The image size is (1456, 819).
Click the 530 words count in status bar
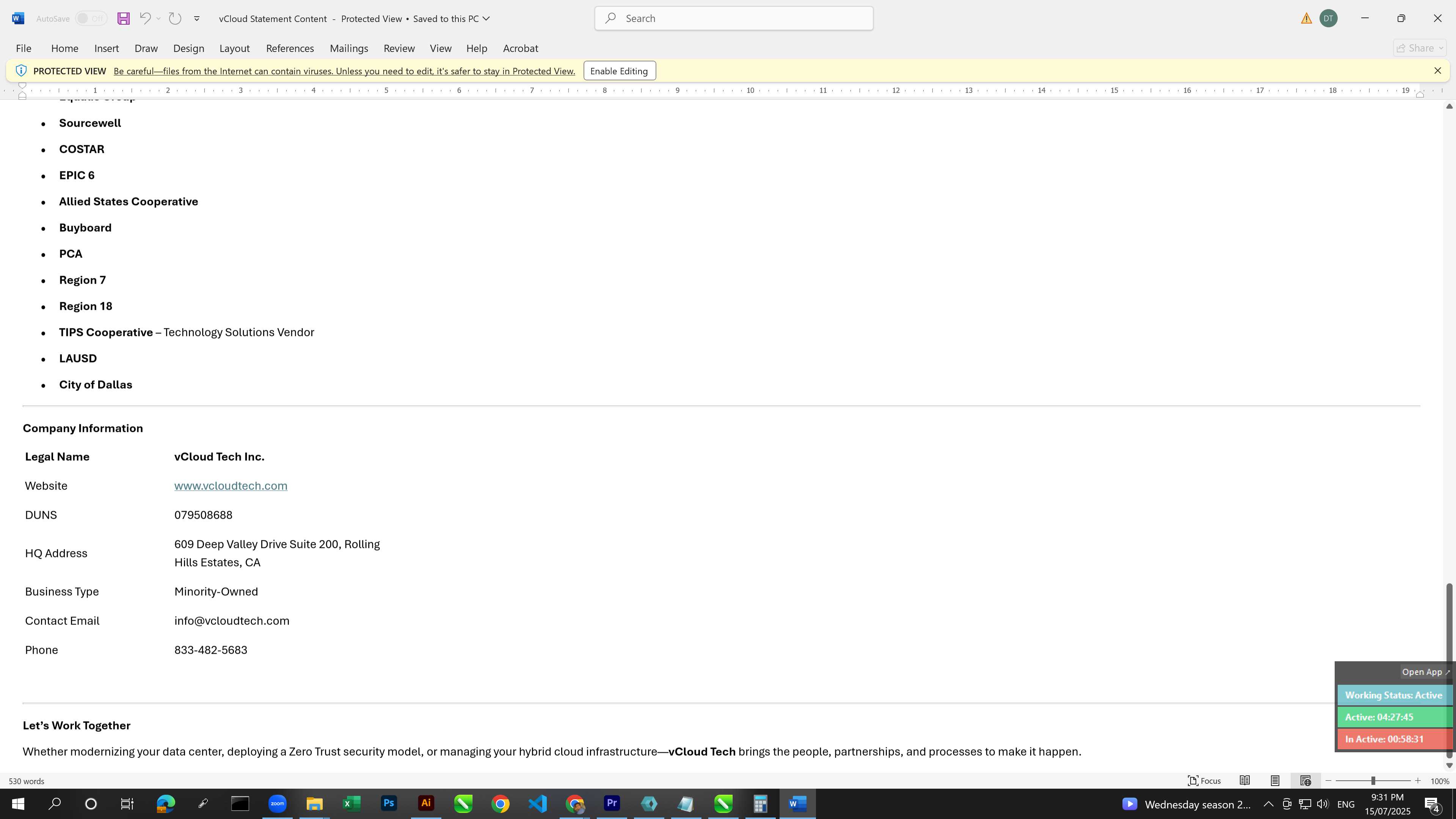pos(27,781)
